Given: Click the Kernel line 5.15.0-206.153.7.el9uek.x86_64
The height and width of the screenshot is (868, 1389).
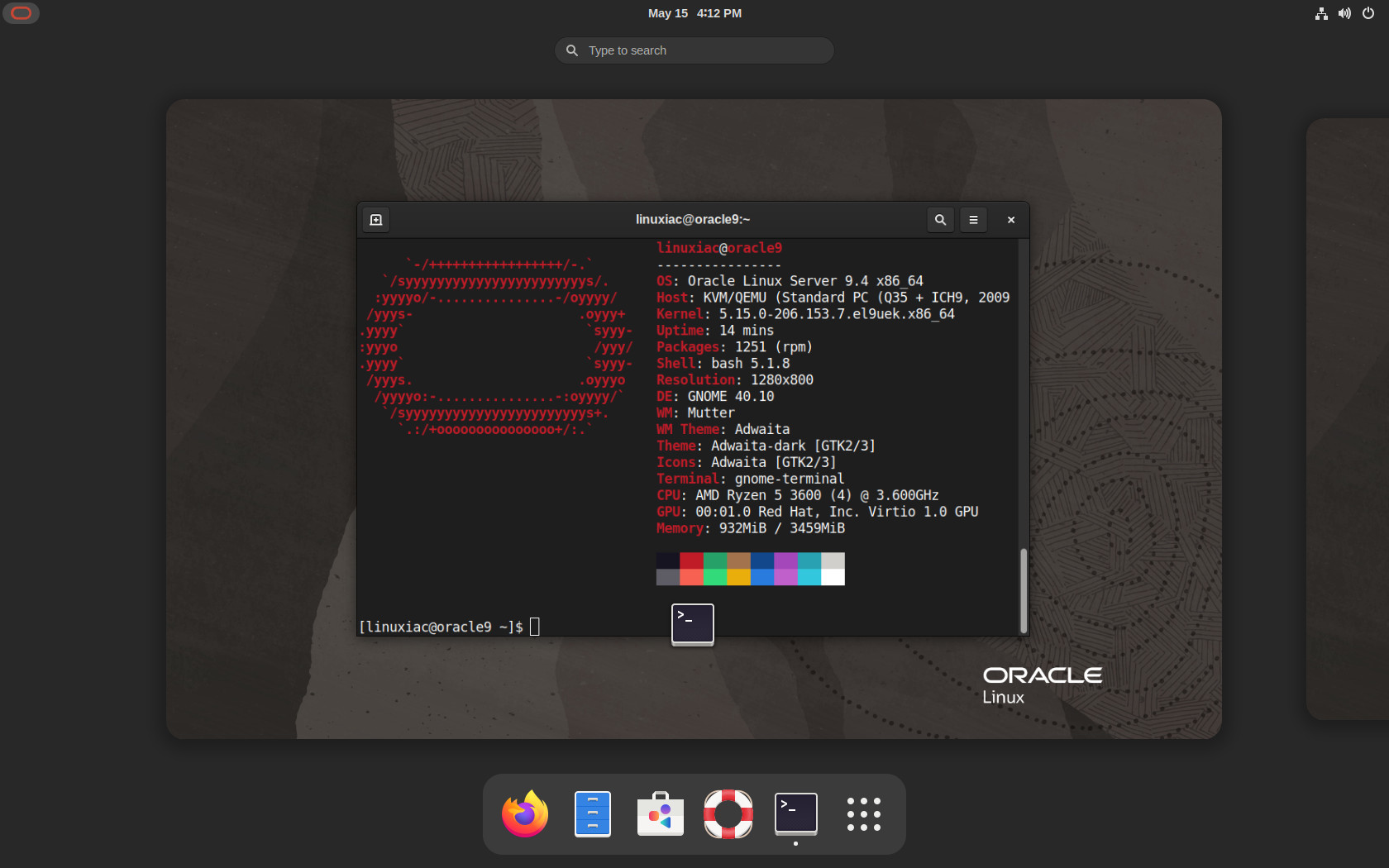Looking at the screenshot, I should pos(805,314).
